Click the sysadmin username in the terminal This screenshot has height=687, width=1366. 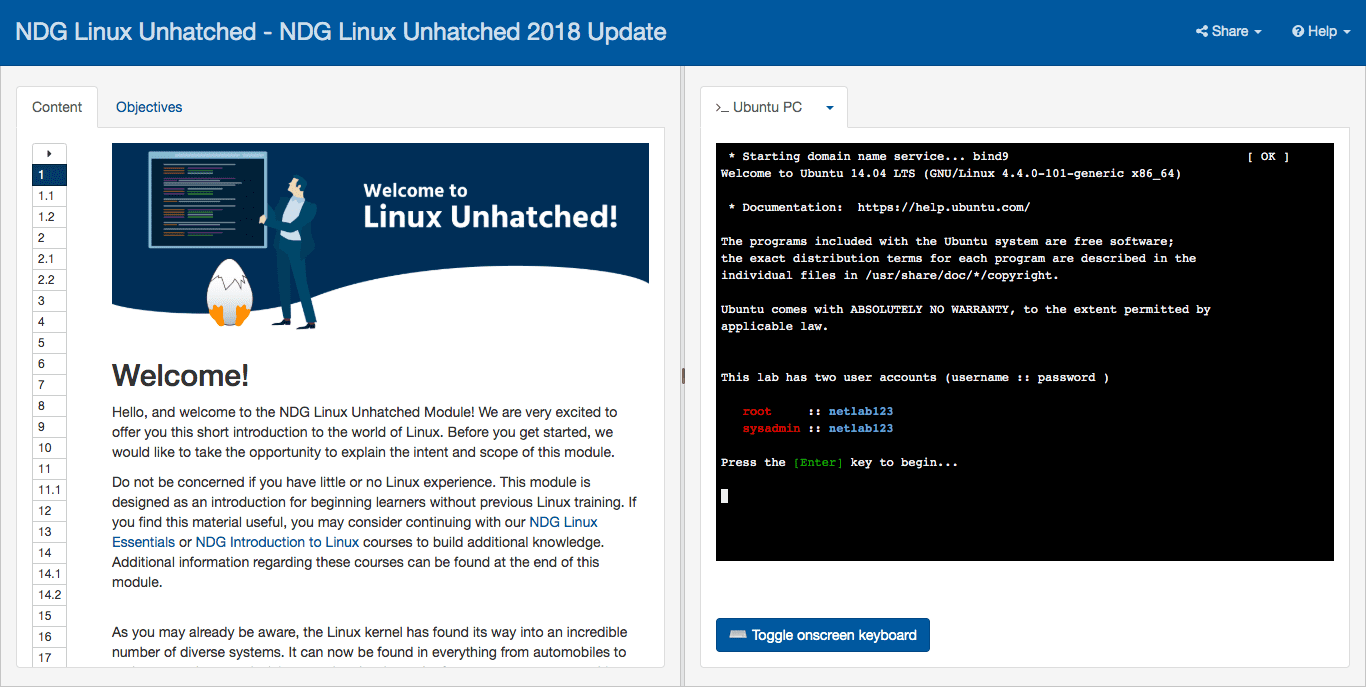pos(771,429)
